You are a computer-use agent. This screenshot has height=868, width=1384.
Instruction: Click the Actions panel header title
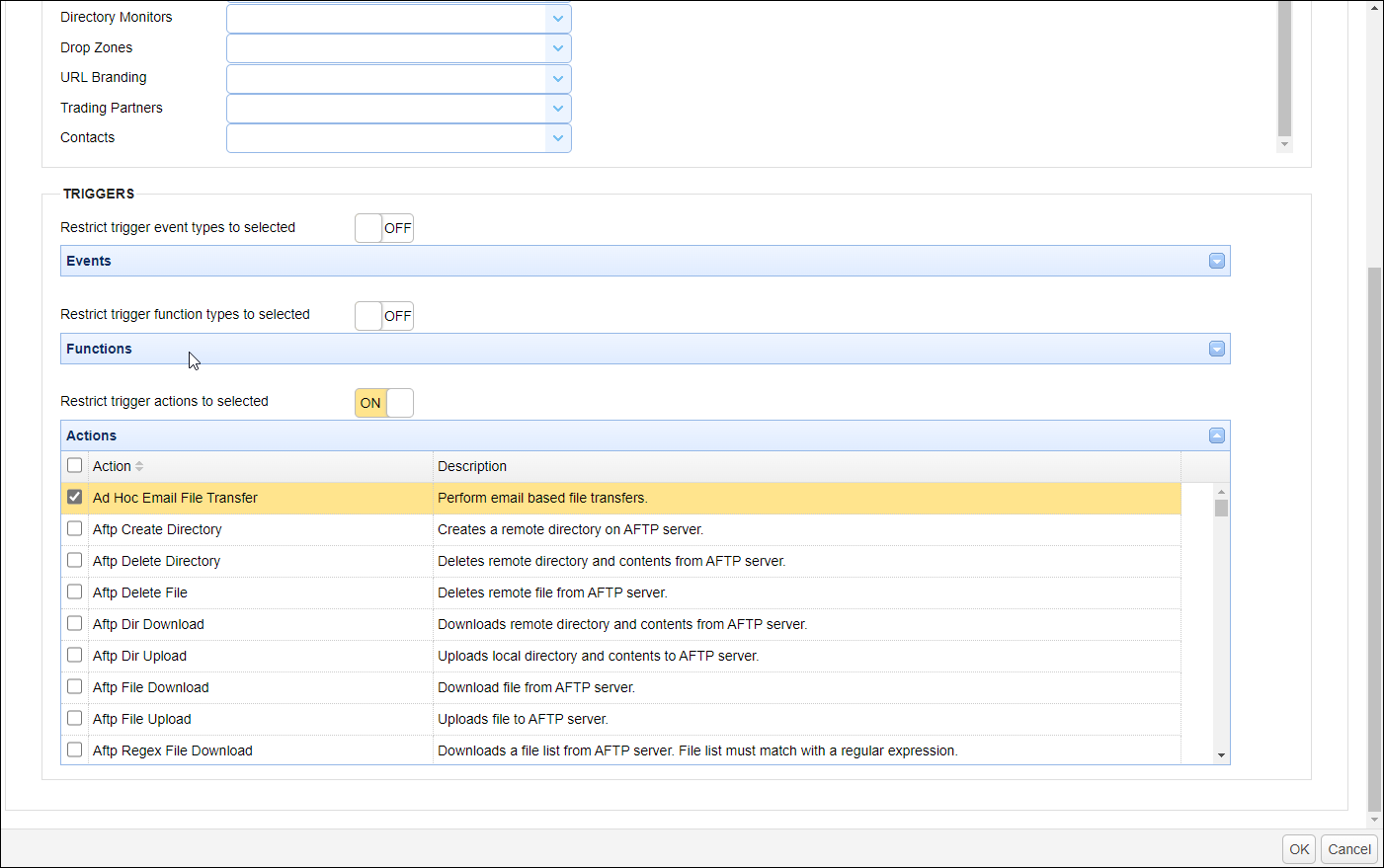(x=91, y=435)
